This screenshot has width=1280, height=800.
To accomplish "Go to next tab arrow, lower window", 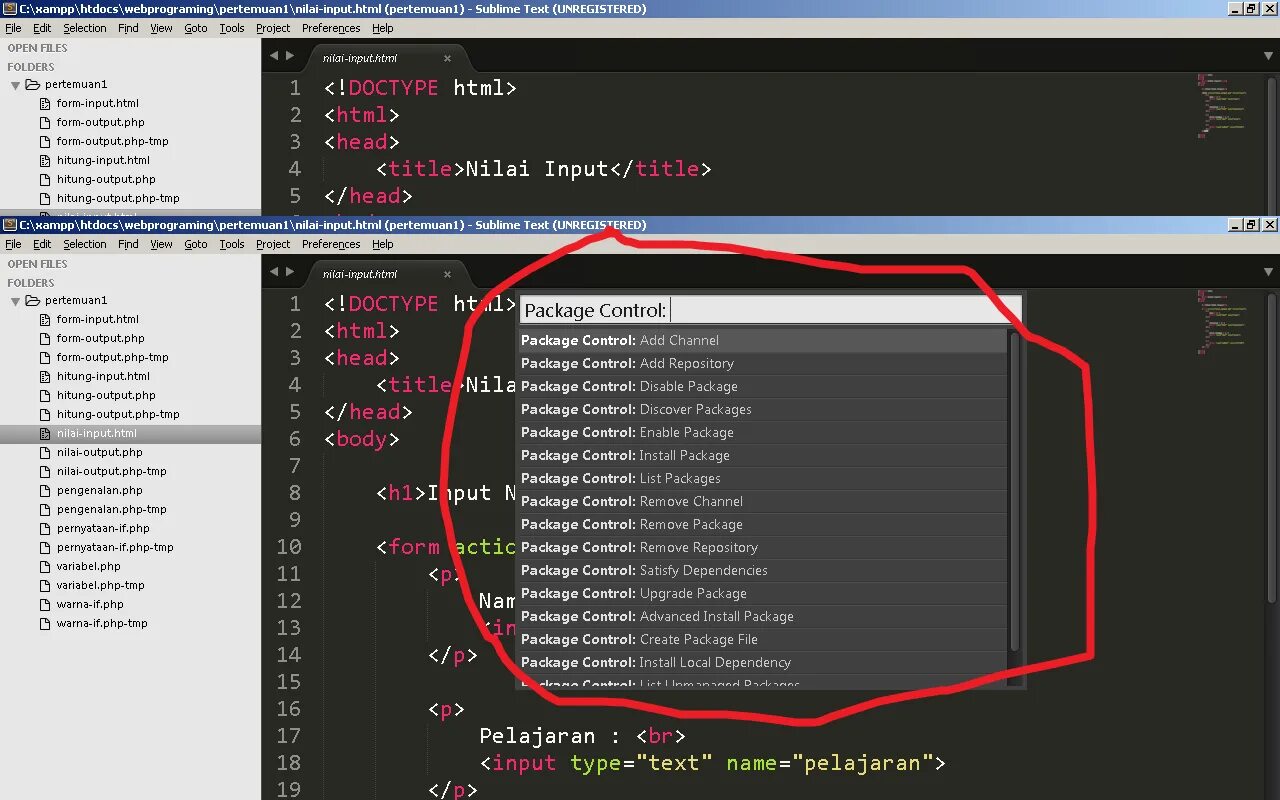I will coord(290,272).
